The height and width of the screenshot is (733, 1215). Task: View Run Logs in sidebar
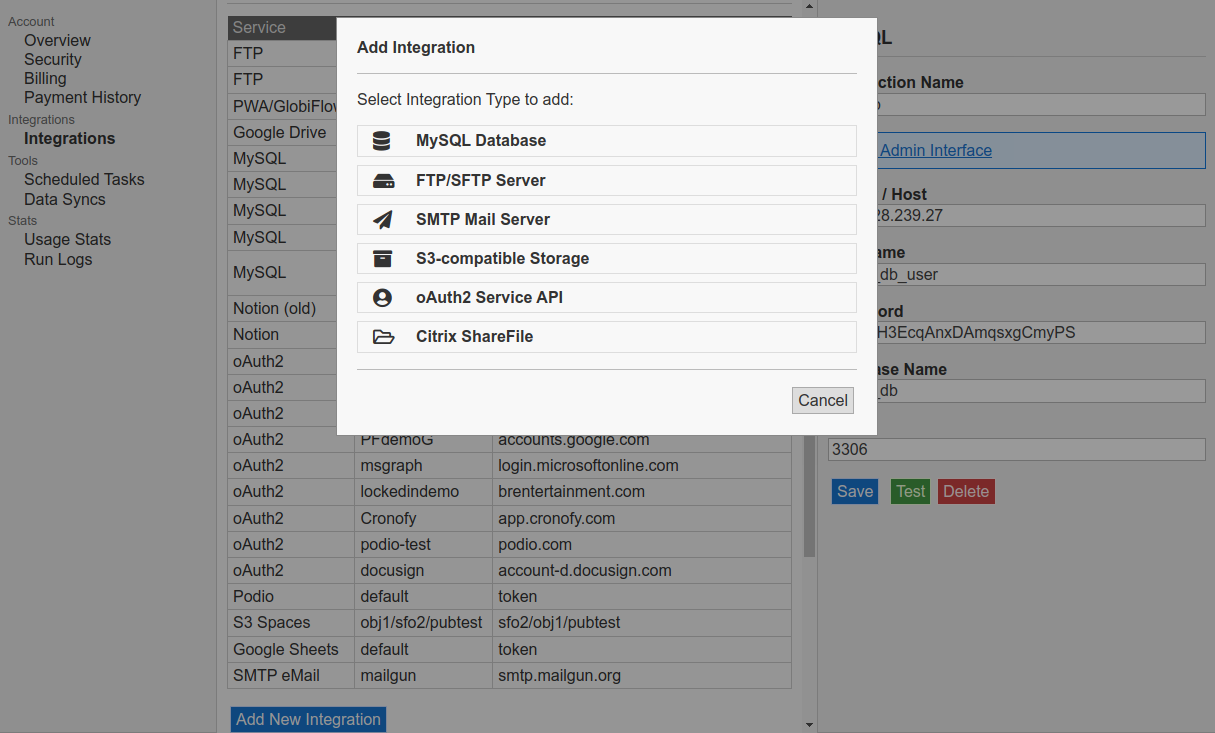click(x=58, y=259)
